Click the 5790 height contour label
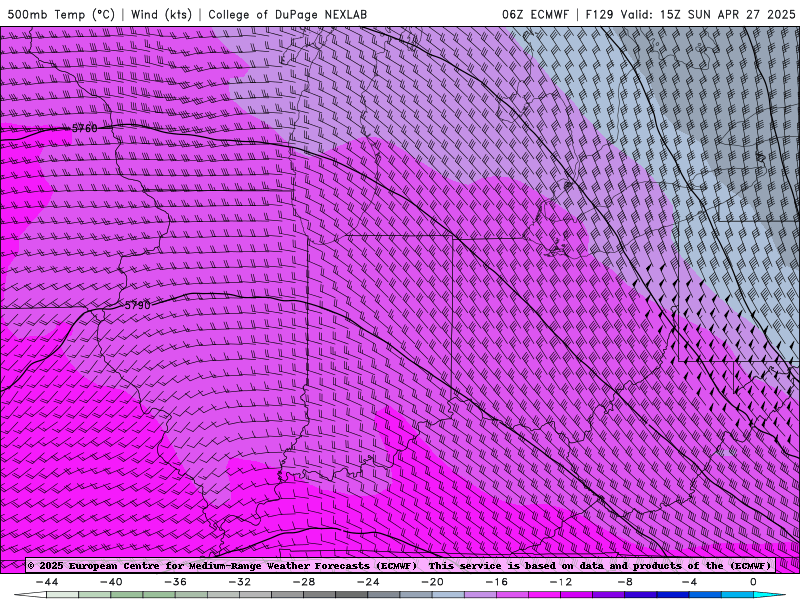The height and width of the screenshot is (600, 800). point(138,306)
